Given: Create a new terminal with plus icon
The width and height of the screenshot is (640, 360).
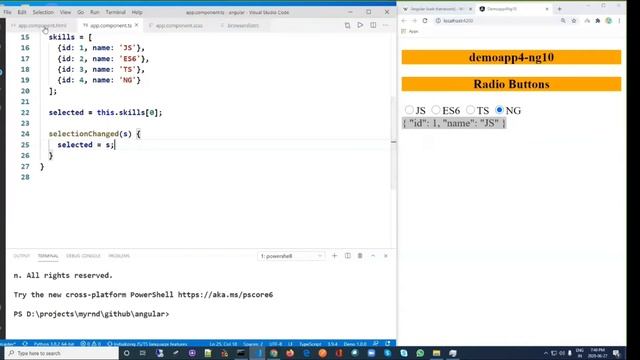Looking at the screenshot, I should click(334, 256).
